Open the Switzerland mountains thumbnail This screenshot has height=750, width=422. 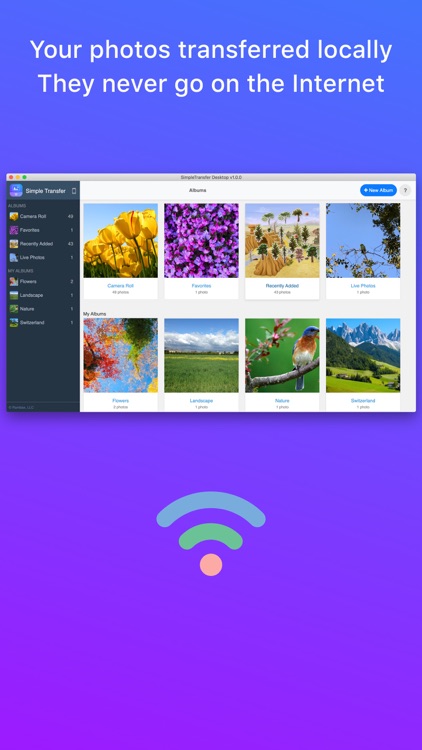363,355
